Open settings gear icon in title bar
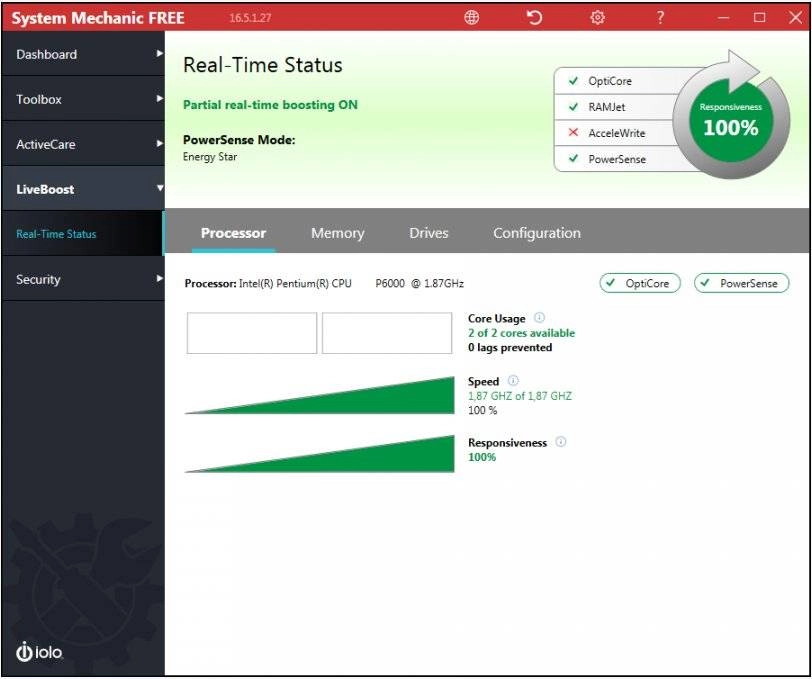The height and width of the screenshot is (679, 812). coord(597,18)
